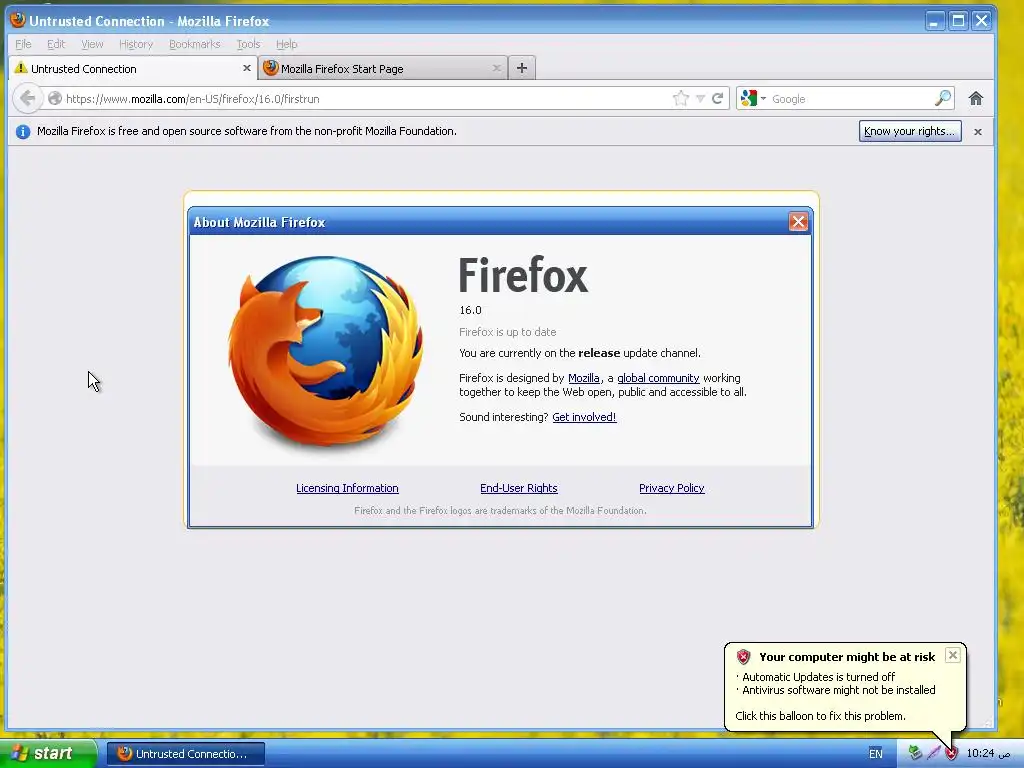
Task: Open the View menu
Action: pos(92,44)
